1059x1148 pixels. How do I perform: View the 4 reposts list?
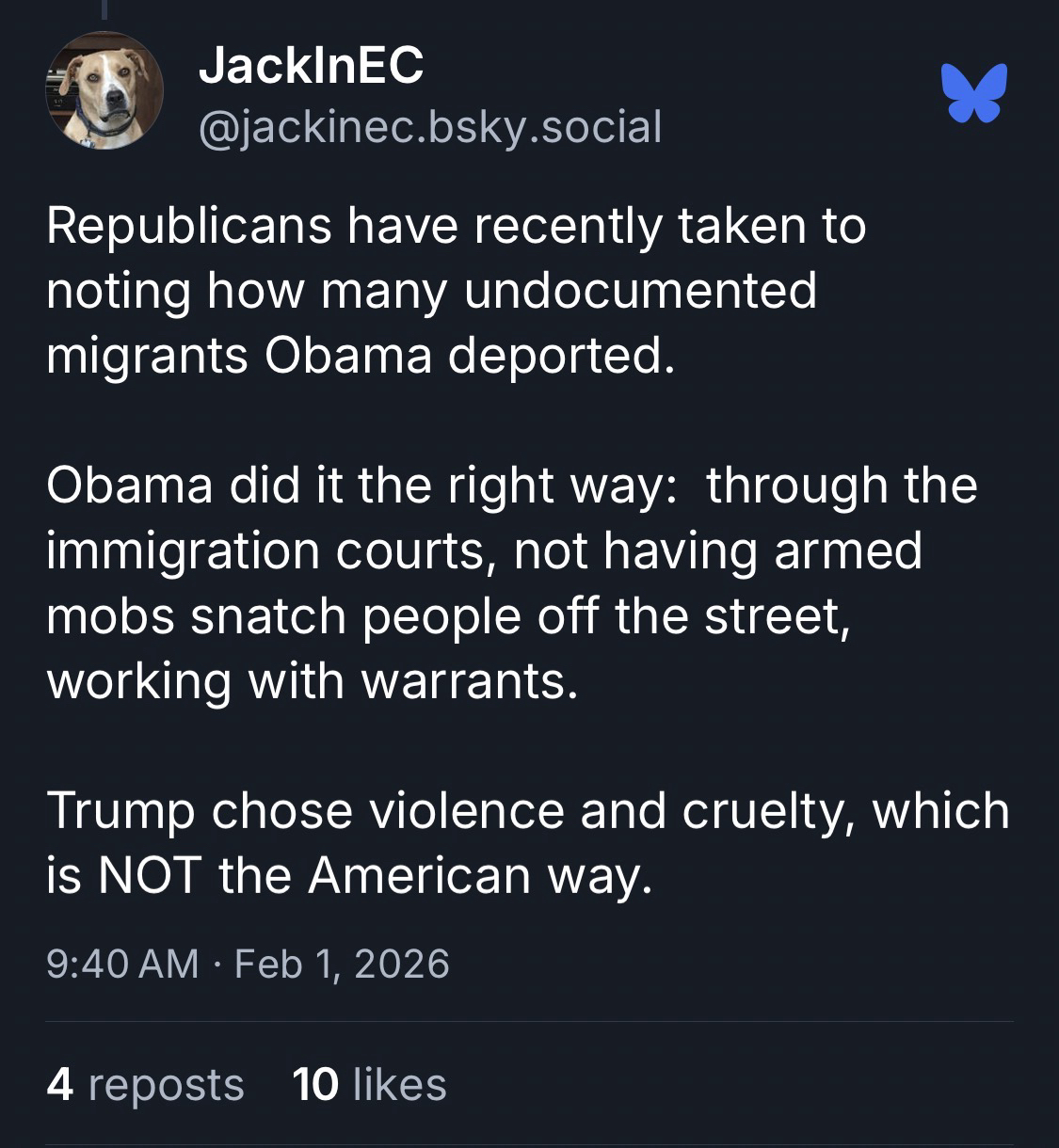pos(145,1084)
